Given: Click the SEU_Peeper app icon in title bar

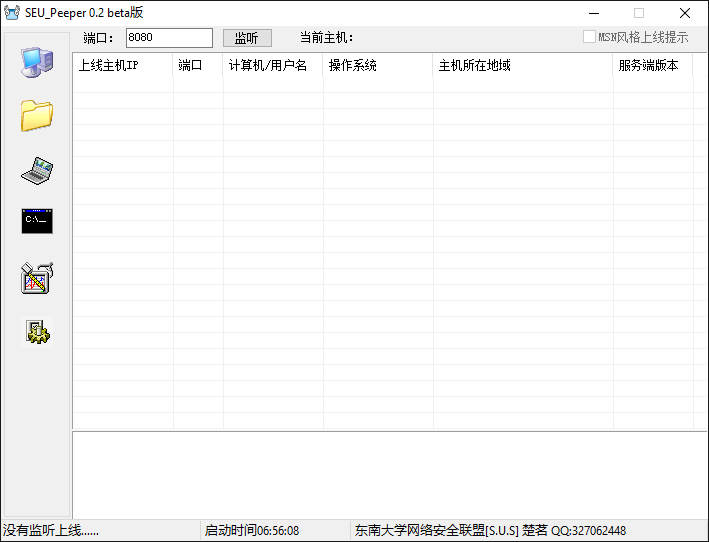Looking at the screenshot, I should coord(12,13).
